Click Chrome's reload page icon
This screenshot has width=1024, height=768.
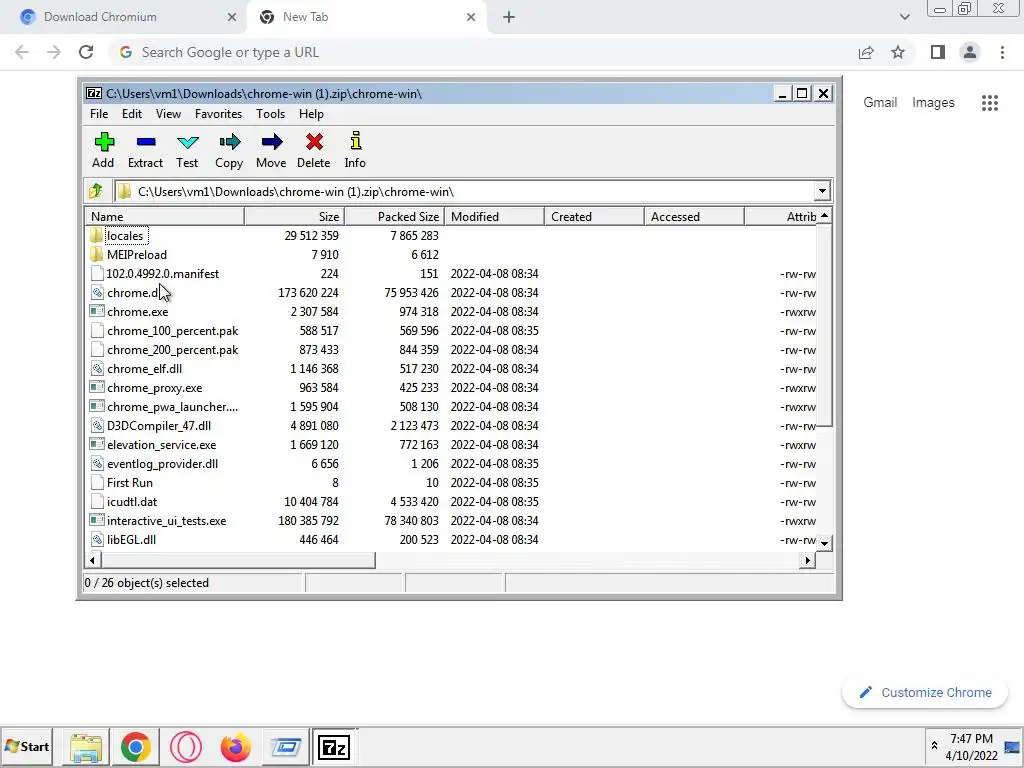(x=86, y=52)
